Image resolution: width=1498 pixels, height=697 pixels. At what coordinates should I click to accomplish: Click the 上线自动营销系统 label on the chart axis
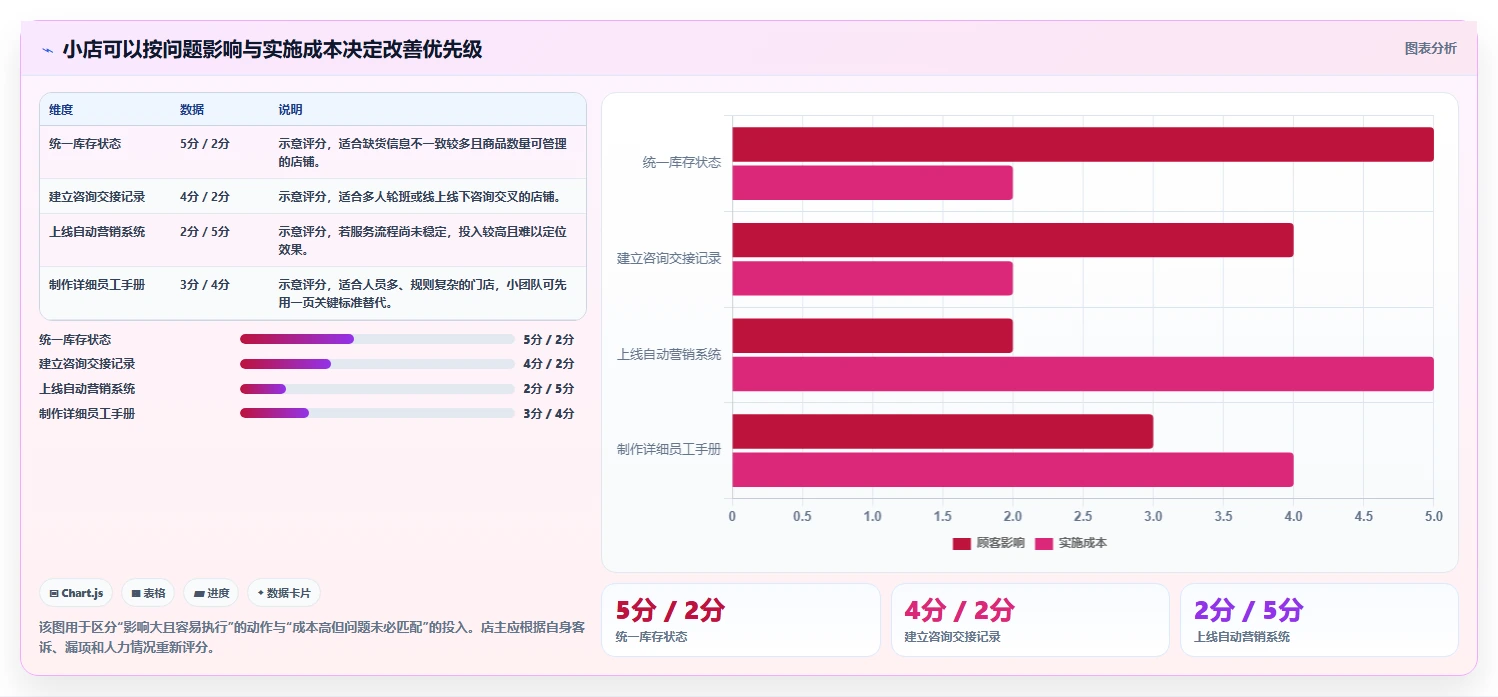point(669,354)
